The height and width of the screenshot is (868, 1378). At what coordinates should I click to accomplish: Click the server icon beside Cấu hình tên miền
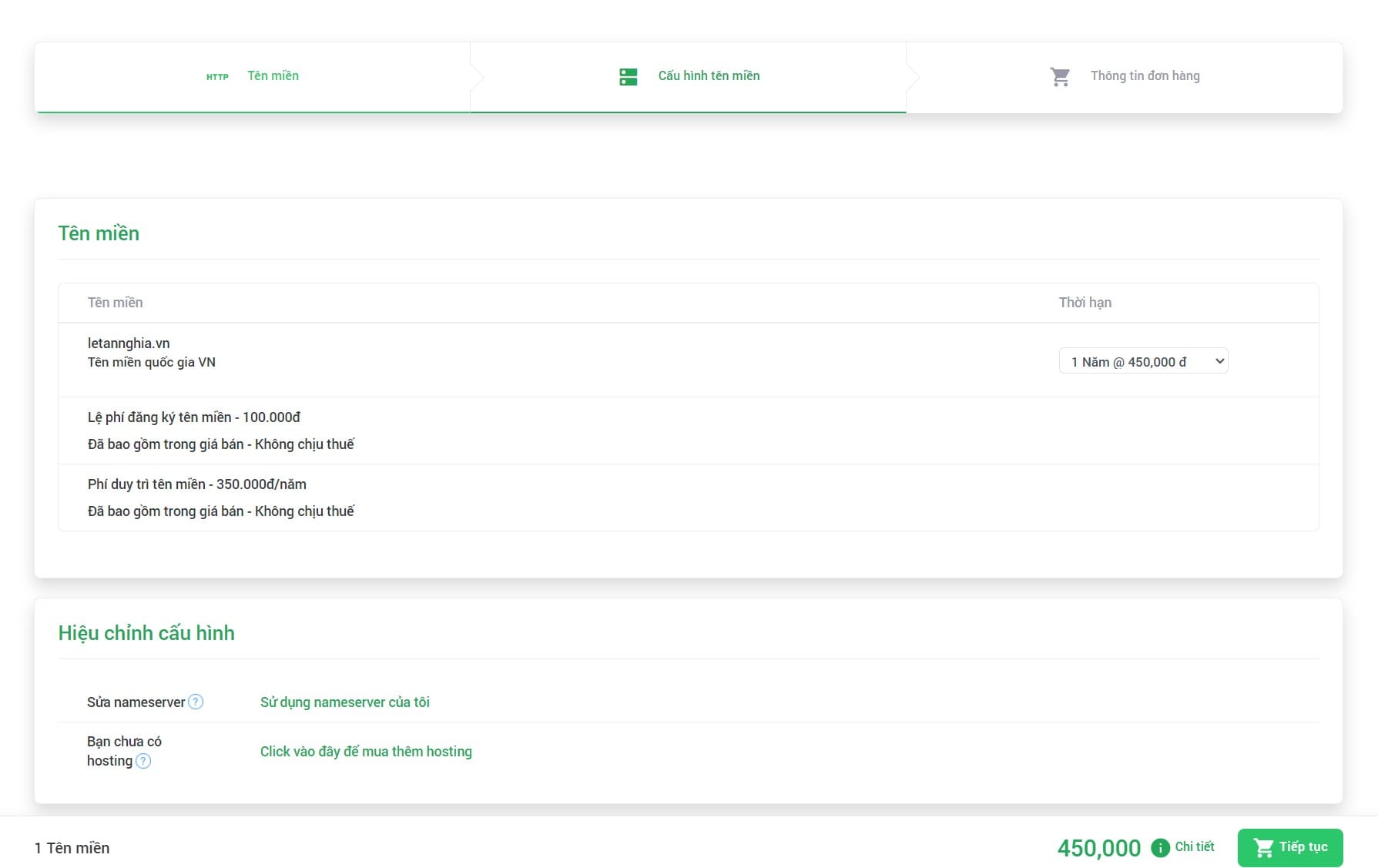[628, 76]
